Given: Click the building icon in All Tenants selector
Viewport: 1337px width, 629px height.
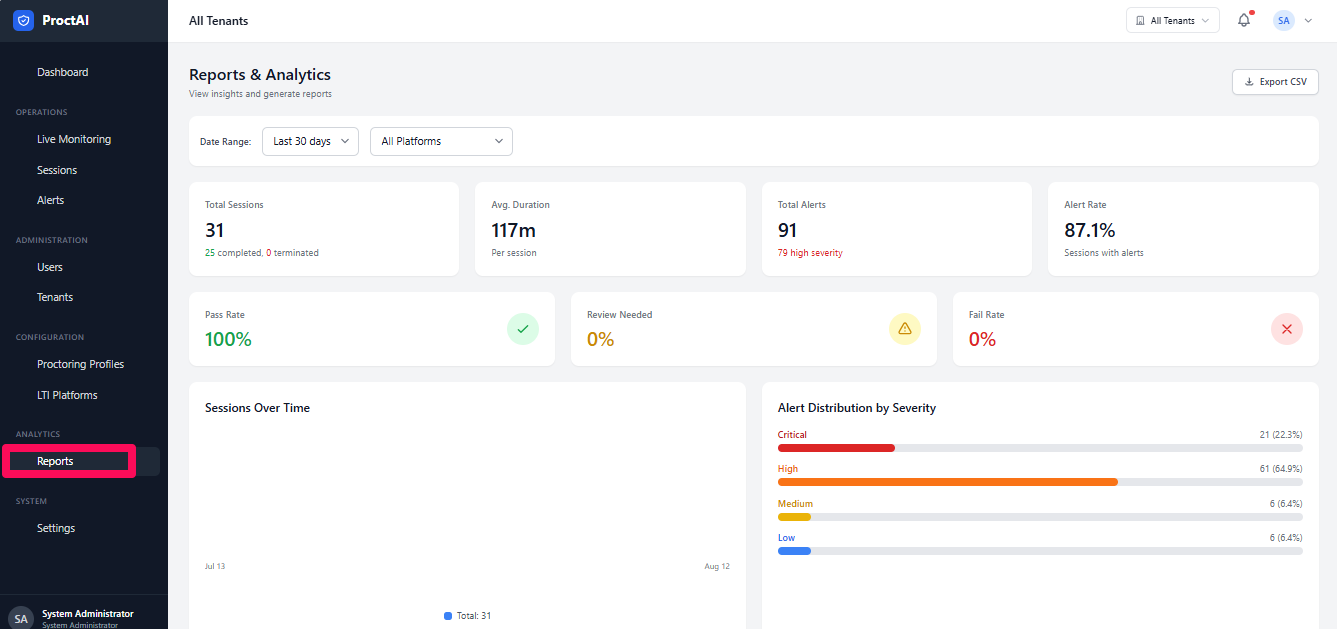Looking at the screenshot, I should [1141, 20].
